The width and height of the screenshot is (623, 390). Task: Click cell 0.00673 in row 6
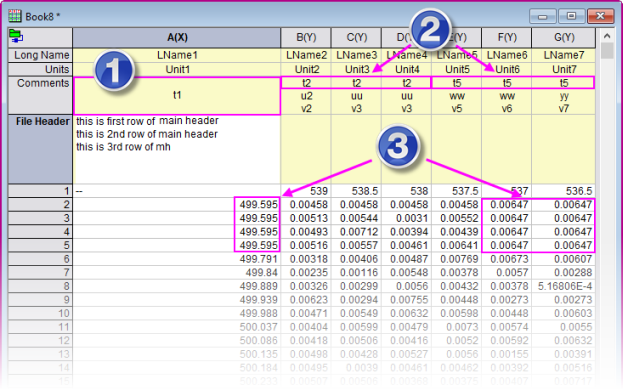507,259
